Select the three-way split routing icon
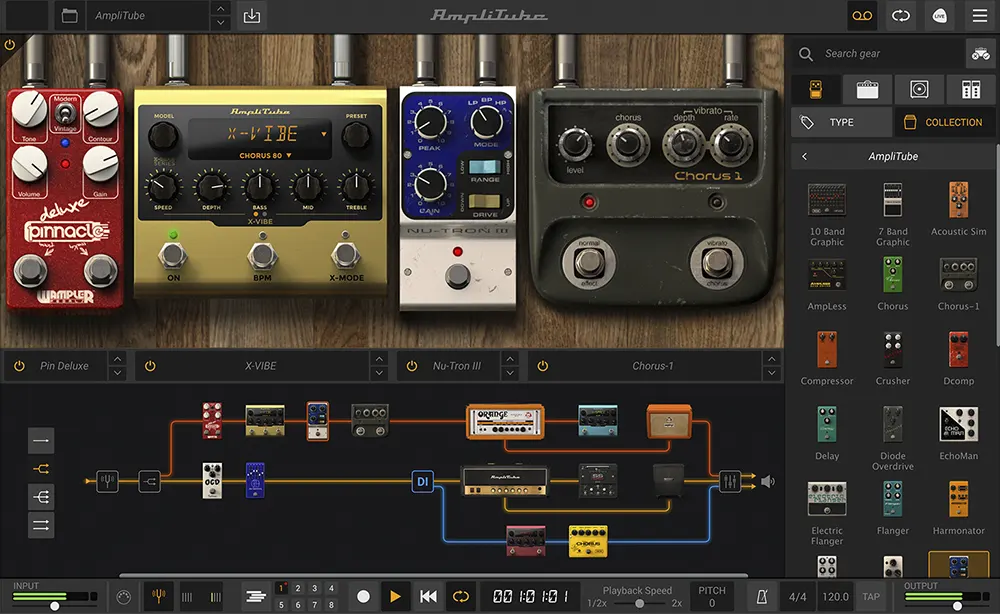The height and width of the screenshot is (614, 1000). pyautogui.click(x=41, y=497)
